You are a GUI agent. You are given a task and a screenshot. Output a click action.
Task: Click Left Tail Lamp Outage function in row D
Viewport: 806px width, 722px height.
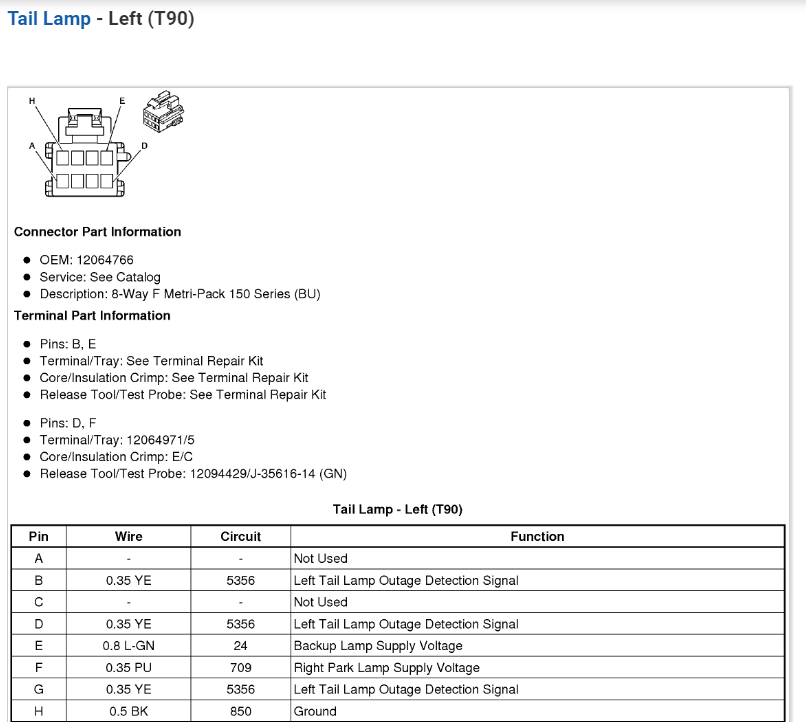(x=537, y=624)
